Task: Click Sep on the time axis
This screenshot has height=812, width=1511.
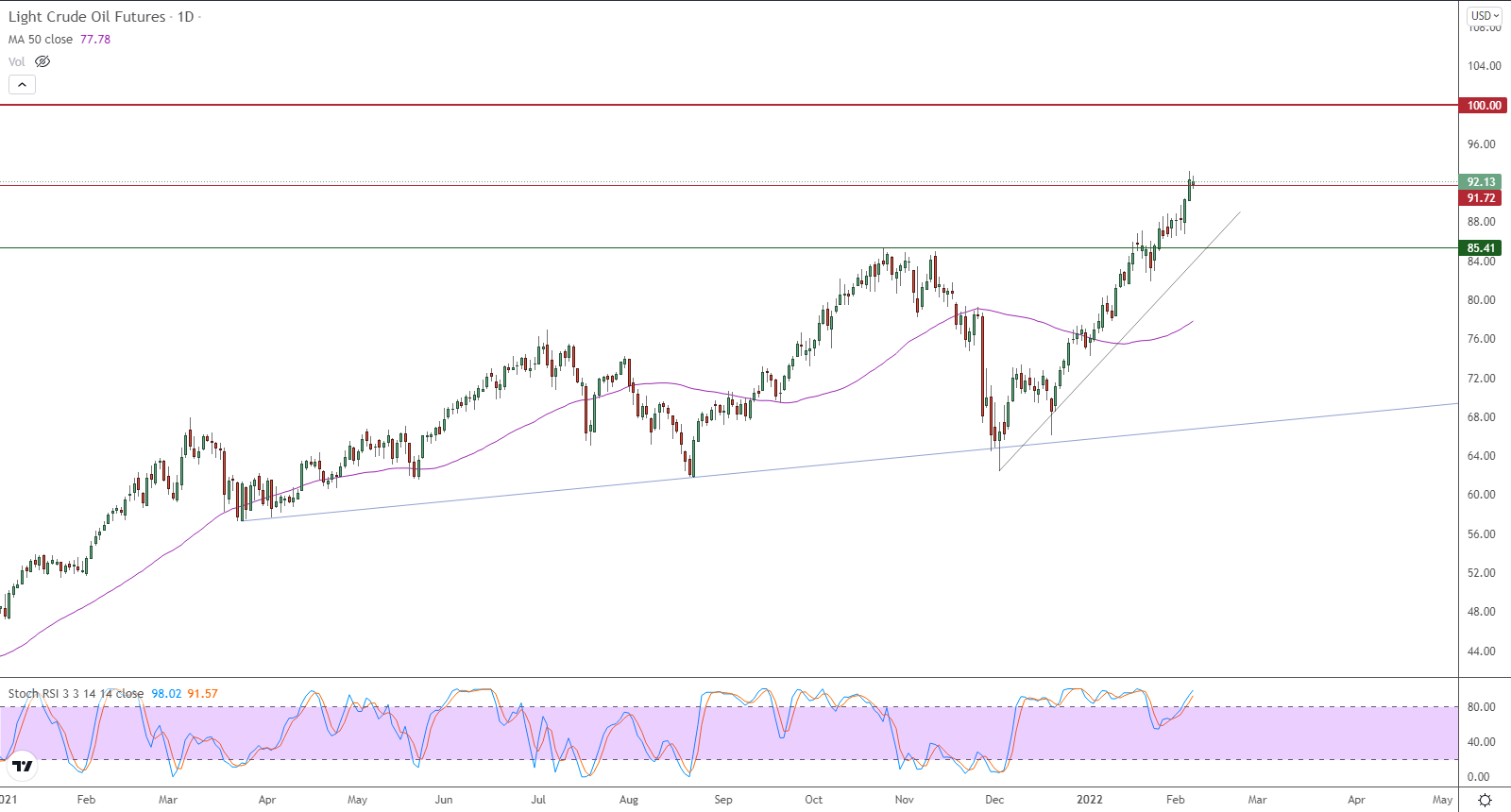Action: point(723,800)
